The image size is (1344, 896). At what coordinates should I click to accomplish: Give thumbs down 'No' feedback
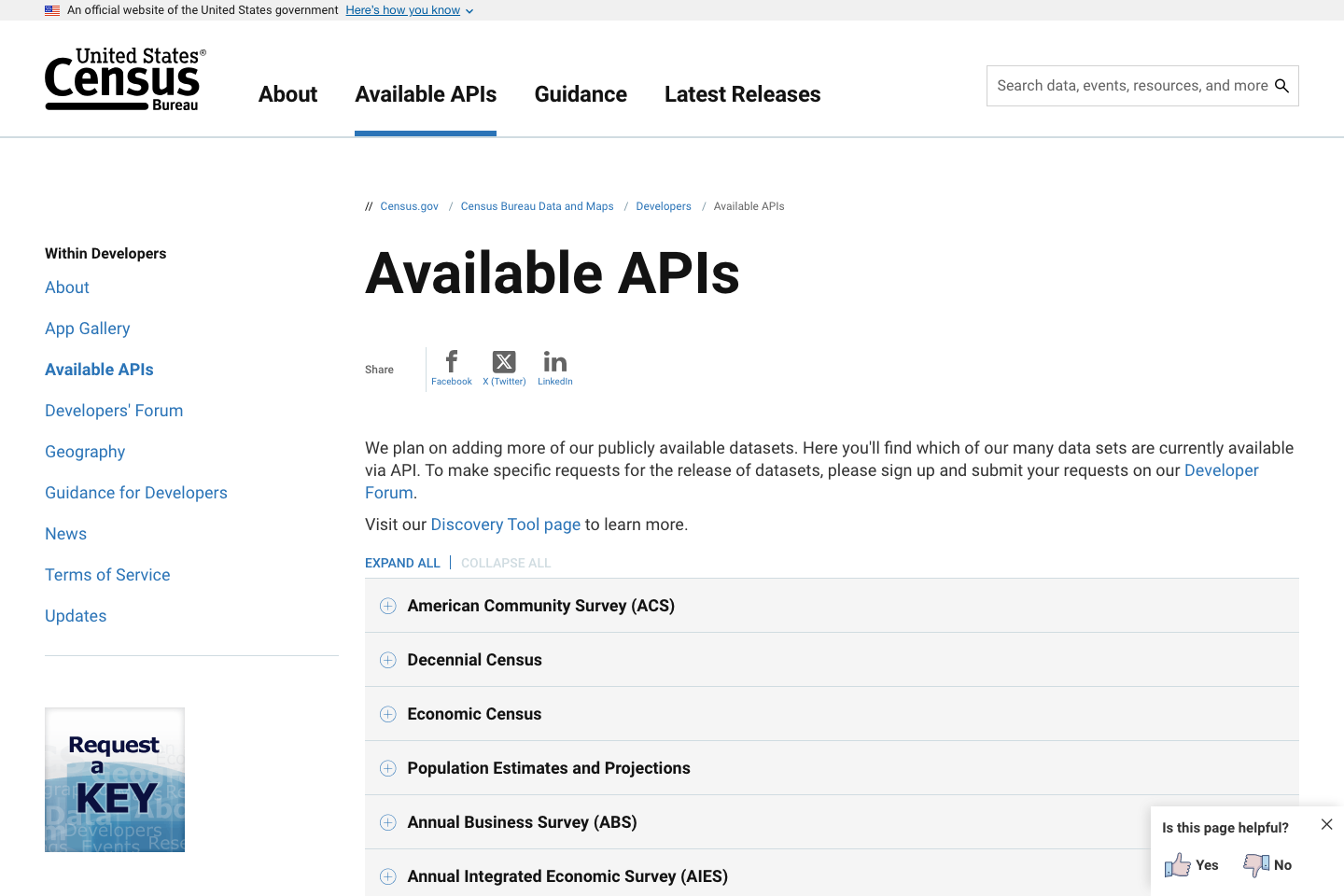tap(1266, 864)
